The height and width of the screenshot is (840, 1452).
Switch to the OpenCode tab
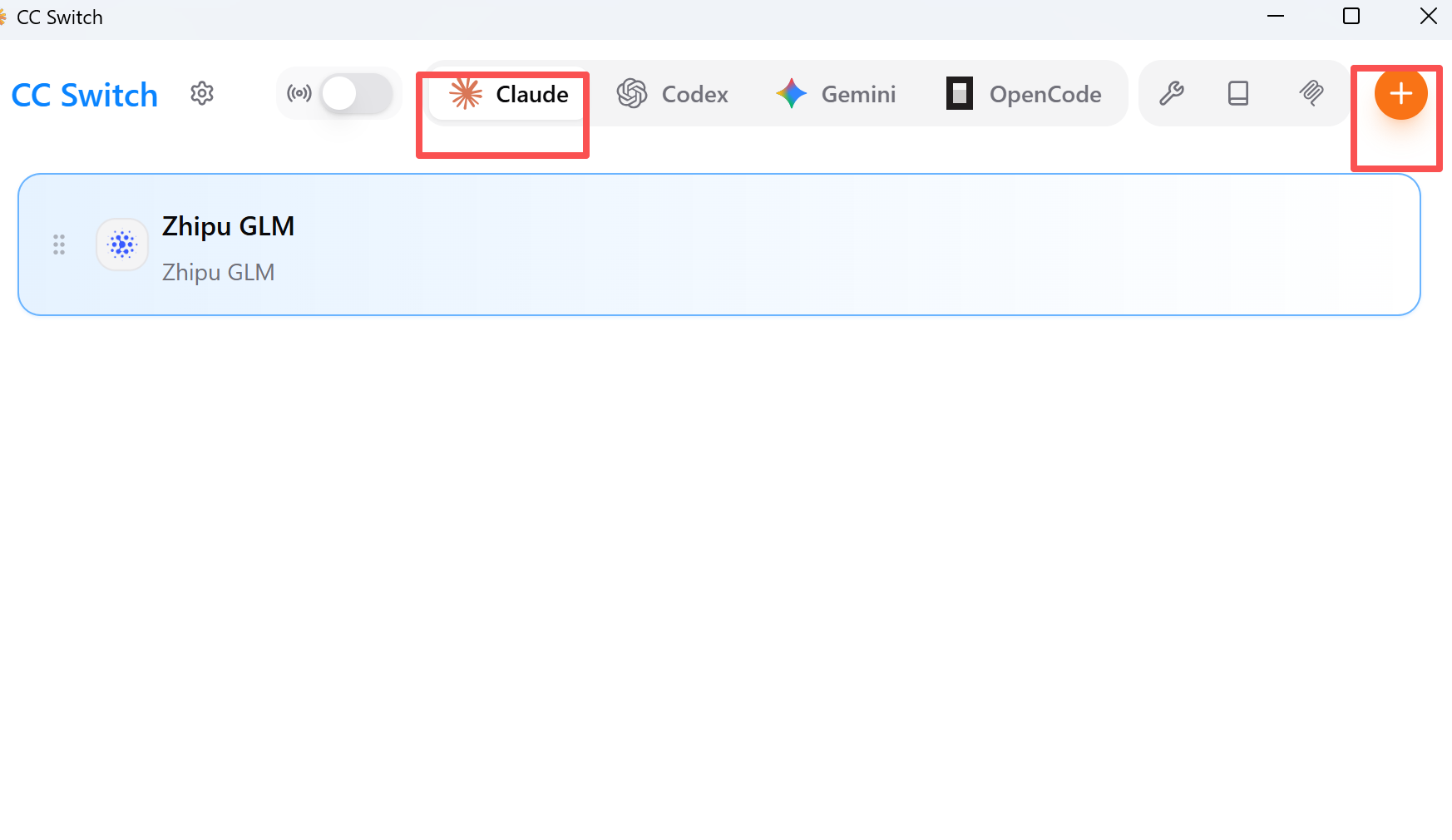click(x=1024, y=94)
